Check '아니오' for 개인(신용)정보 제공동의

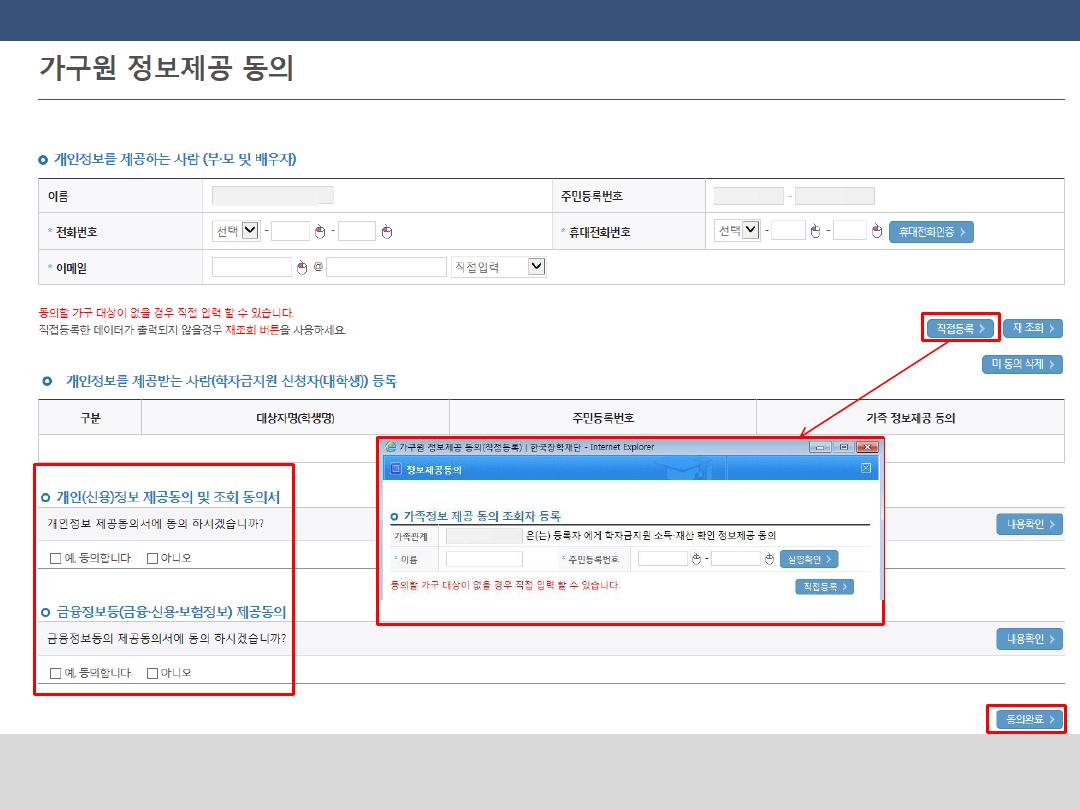click(153, 558)
